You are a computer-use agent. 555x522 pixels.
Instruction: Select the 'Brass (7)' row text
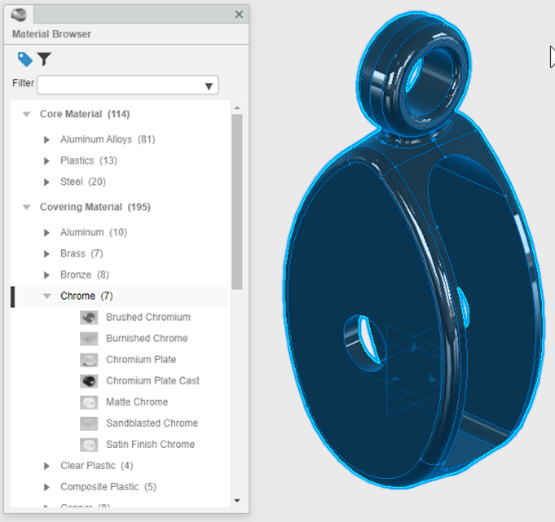pyautogui.click(x=82, y=254)
